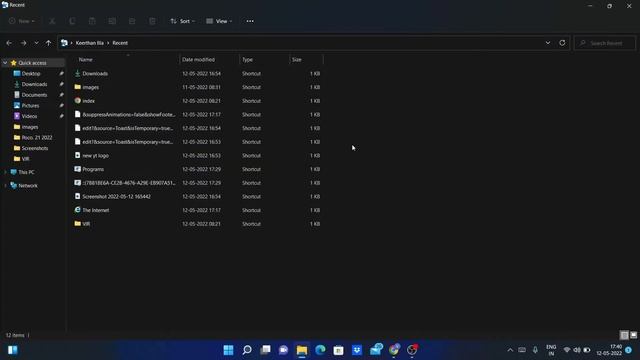Select the Downloads shortcut in the list

pyautogui.click(x=95, y=73)
